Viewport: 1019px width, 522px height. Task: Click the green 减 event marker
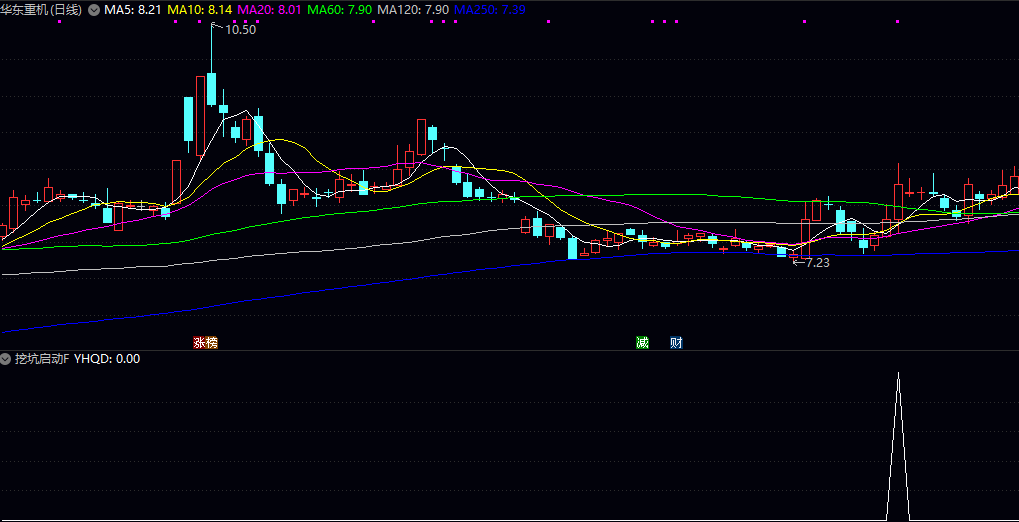642,342
